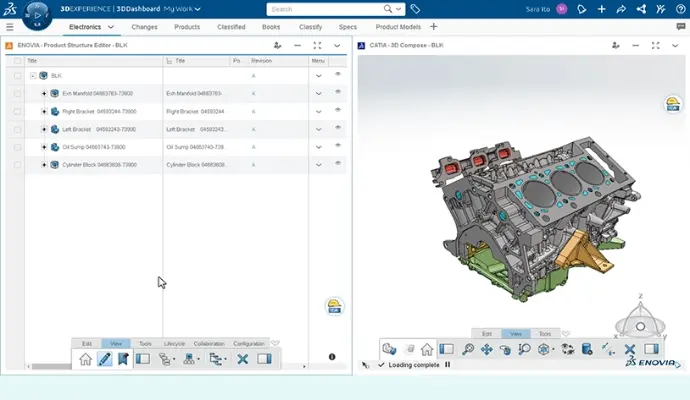This screenshot has height=400, width=690.
Task: Expand the Left Bracket node
Action: [44, 129]
